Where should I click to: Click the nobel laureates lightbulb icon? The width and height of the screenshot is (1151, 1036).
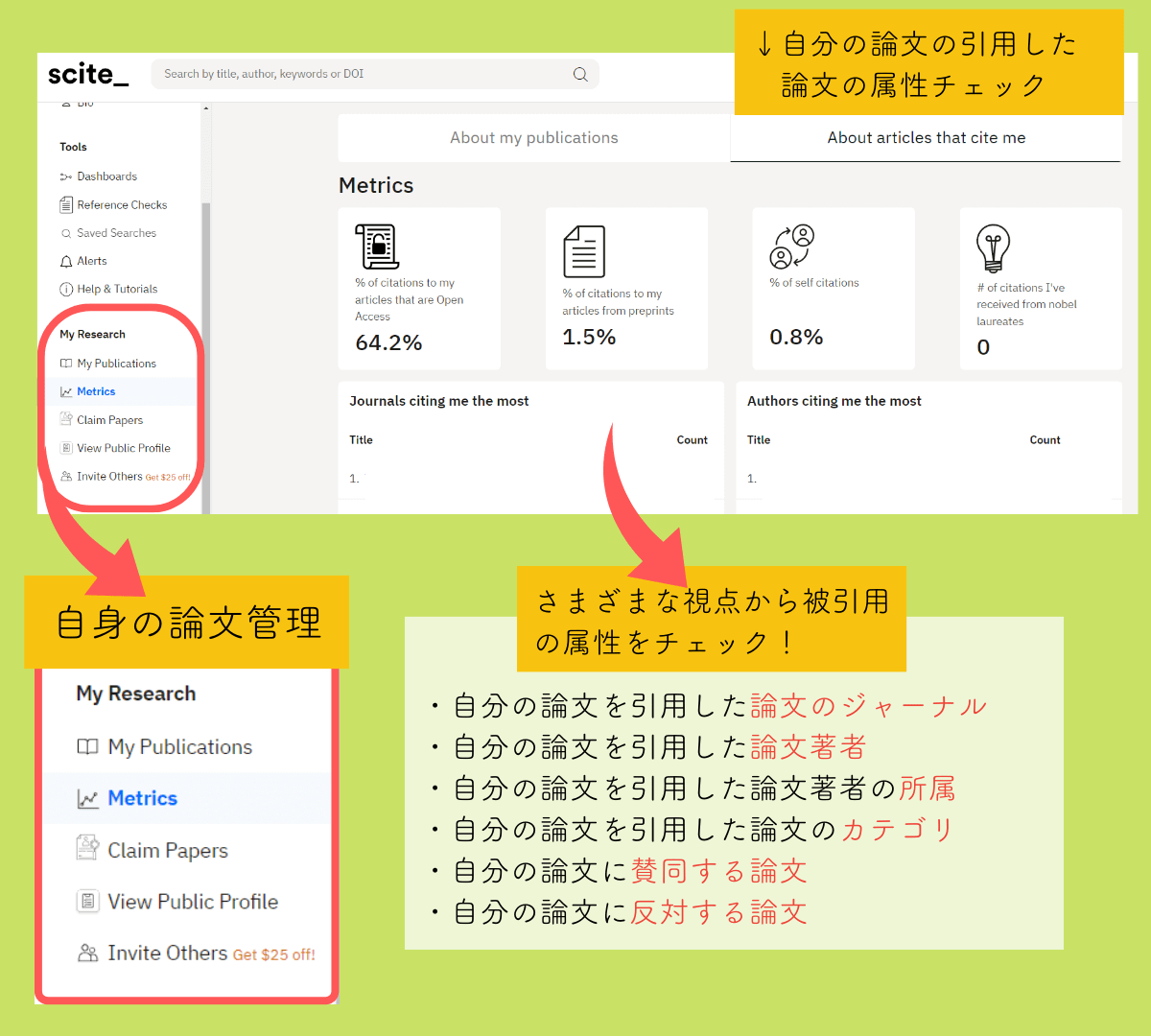[x=994, y=248]
